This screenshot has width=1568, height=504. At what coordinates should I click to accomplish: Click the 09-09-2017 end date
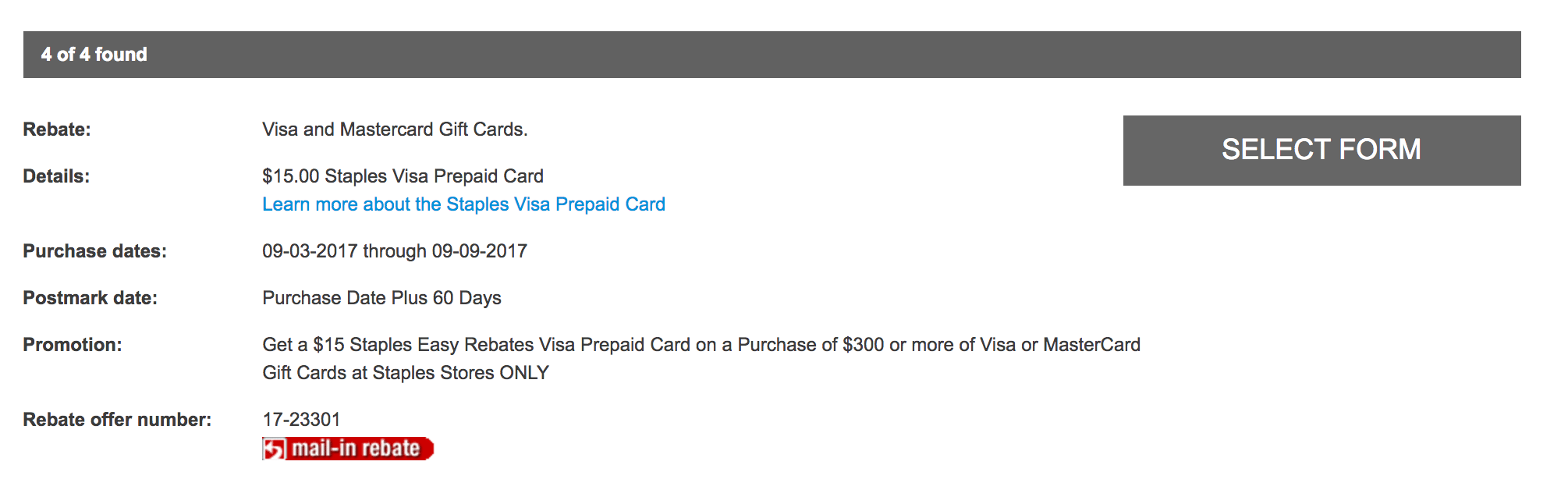pyautogui.click(x=480, y=251)
